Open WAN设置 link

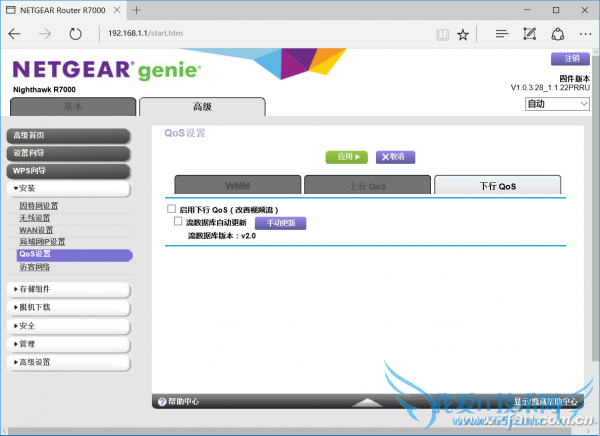click(36, 230)
